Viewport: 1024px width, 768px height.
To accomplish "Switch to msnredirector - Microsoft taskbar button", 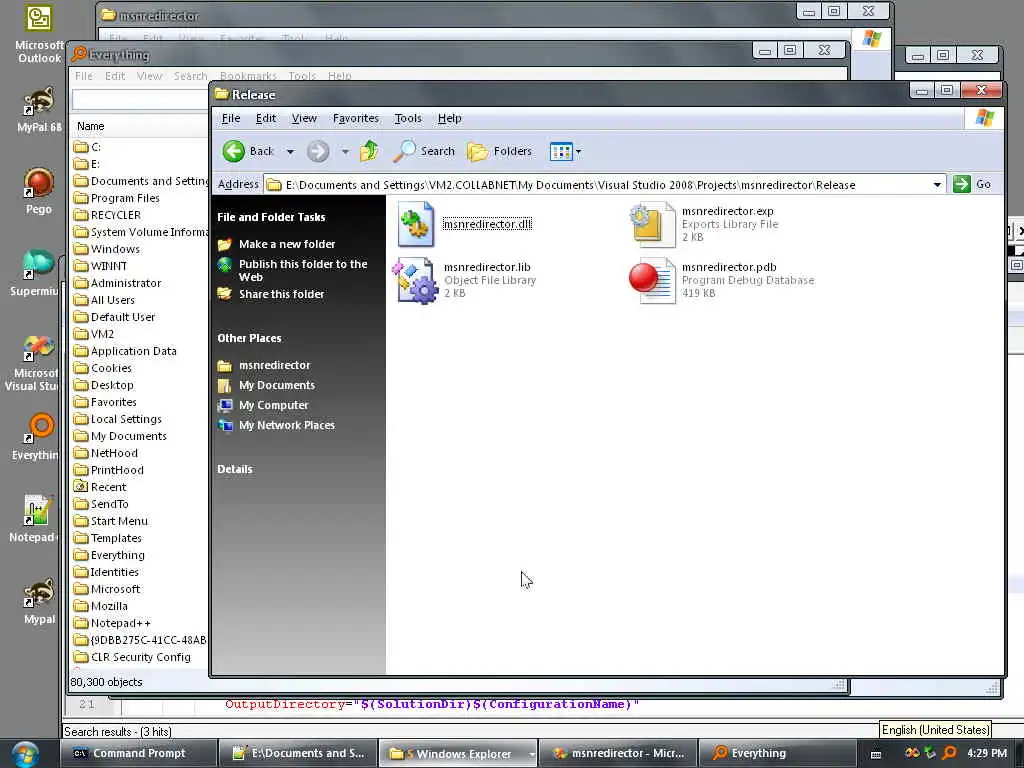I will (x=619, y=754).
